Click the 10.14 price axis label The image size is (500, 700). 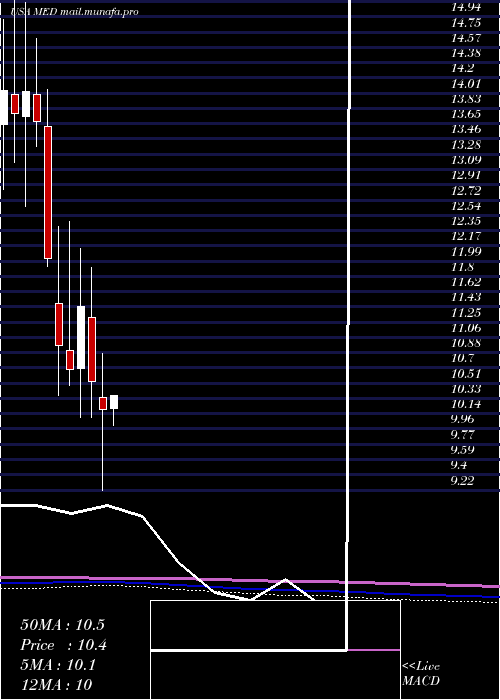(x=466, y=404)
